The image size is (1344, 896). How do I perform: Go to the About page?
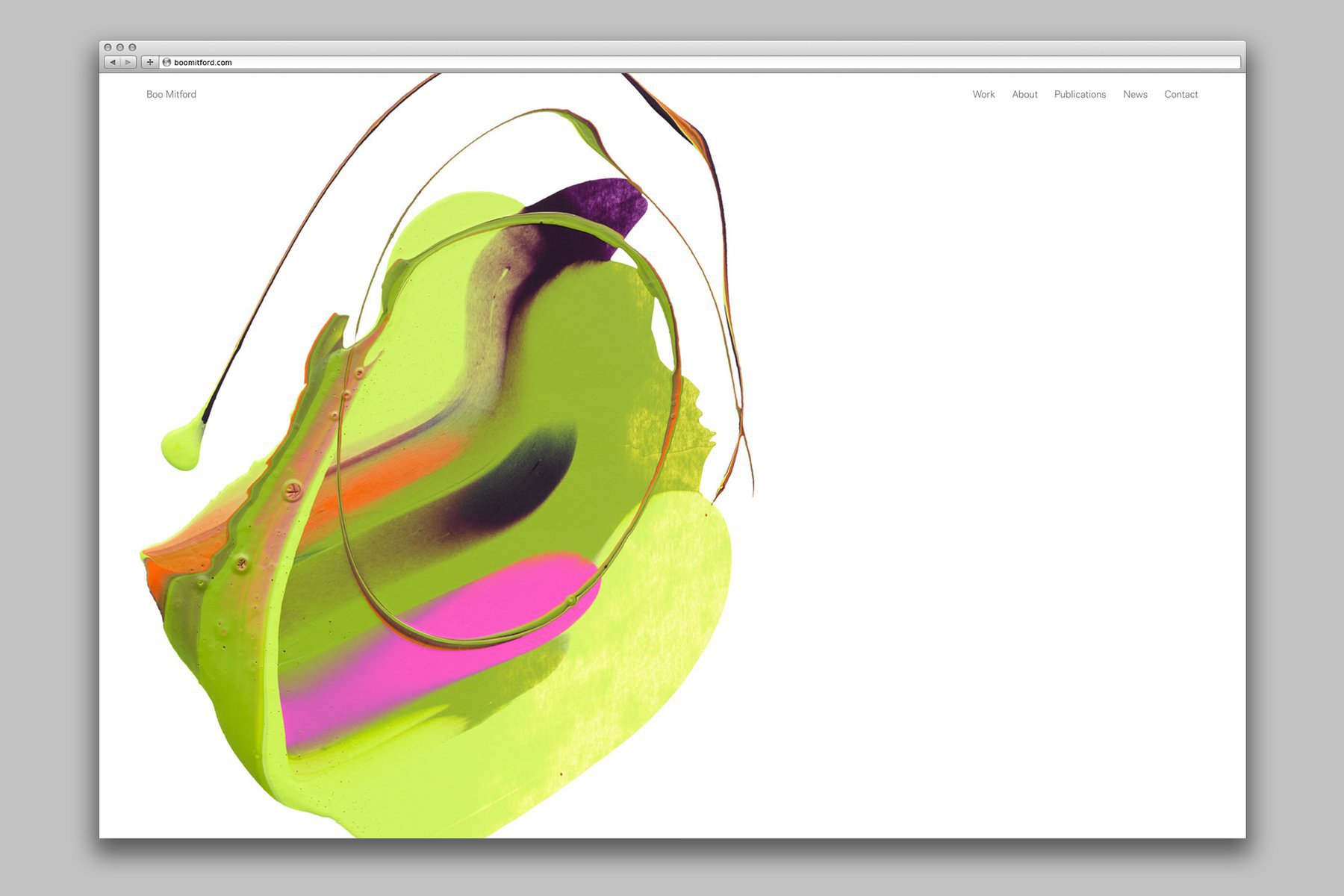click(x=1024, y=95)
